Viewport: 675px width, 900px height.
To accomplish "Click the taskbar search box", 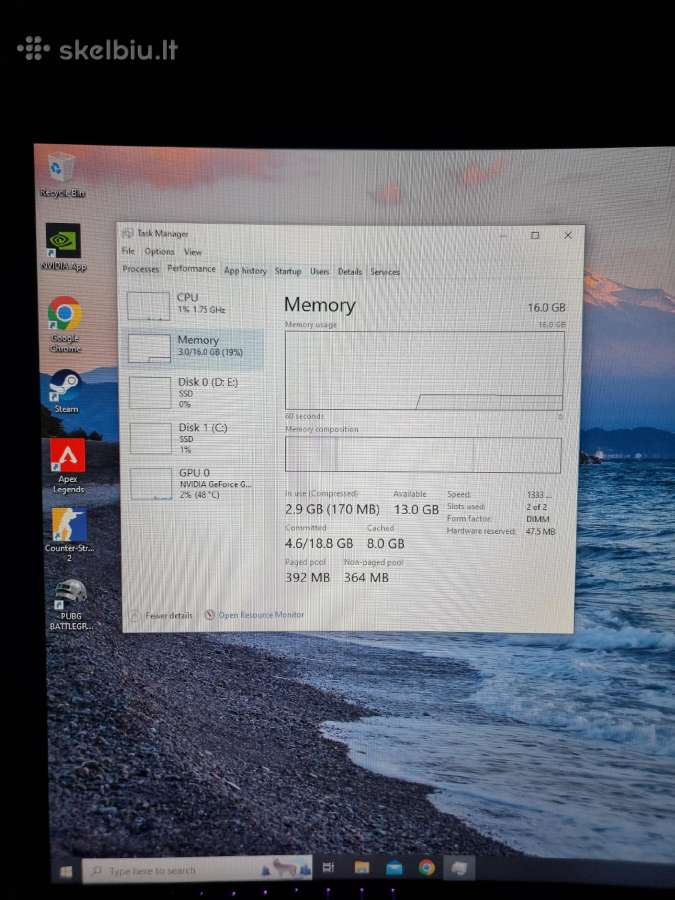I will coord(197,870).
